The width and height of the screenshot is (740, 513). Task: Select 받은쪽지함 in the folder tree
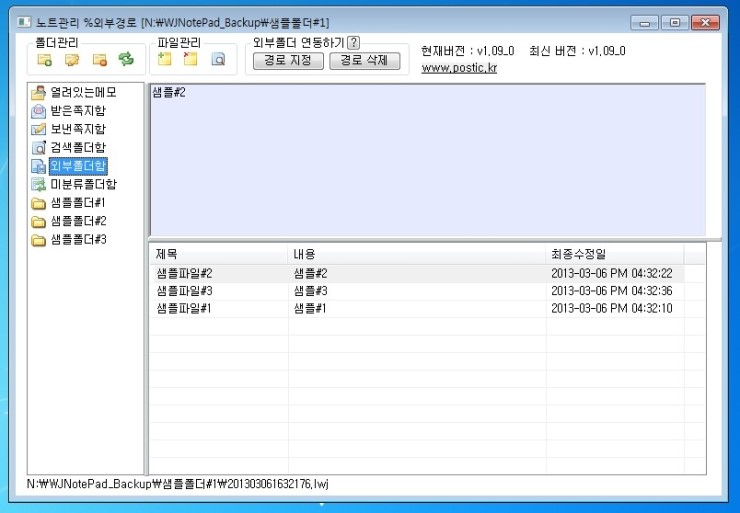click(78, 110)
